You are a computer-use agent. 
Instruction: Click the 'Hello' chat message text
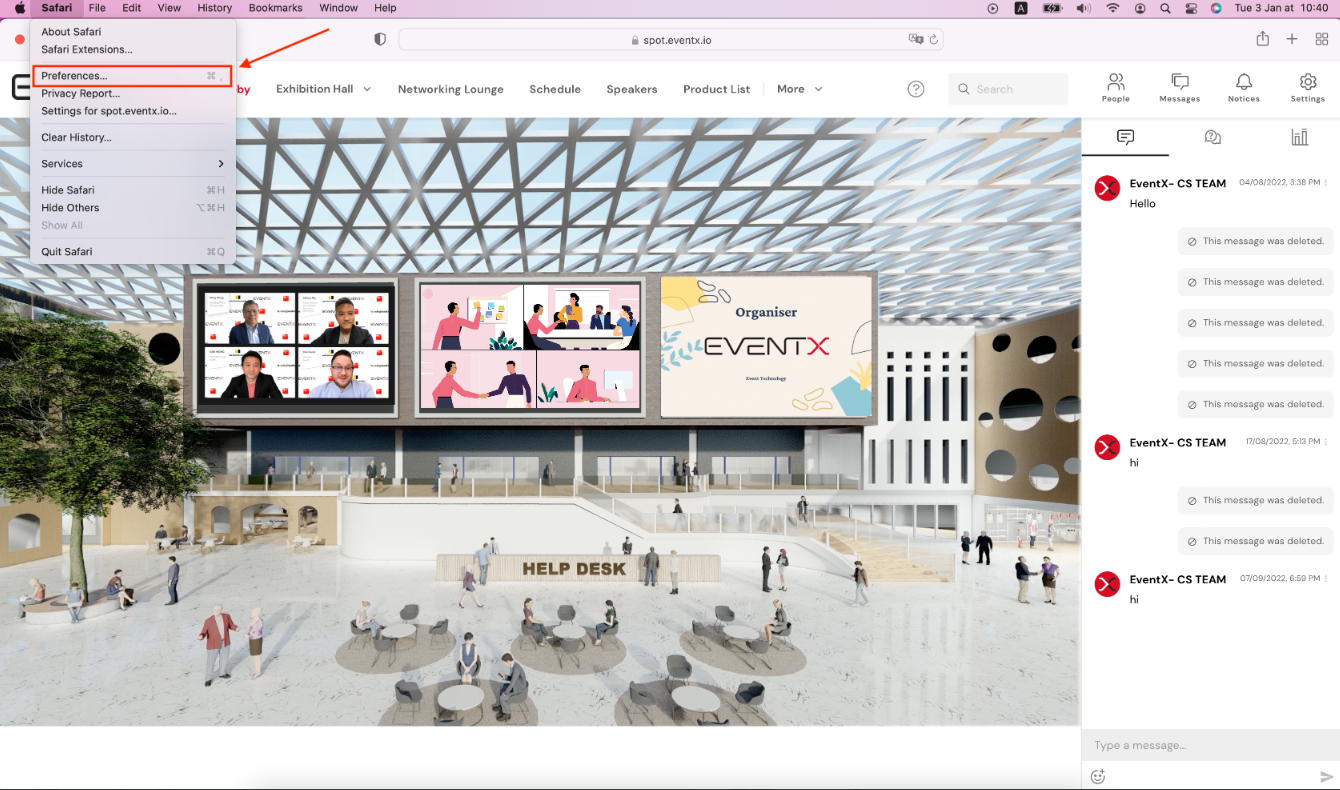click(1143, 203)
